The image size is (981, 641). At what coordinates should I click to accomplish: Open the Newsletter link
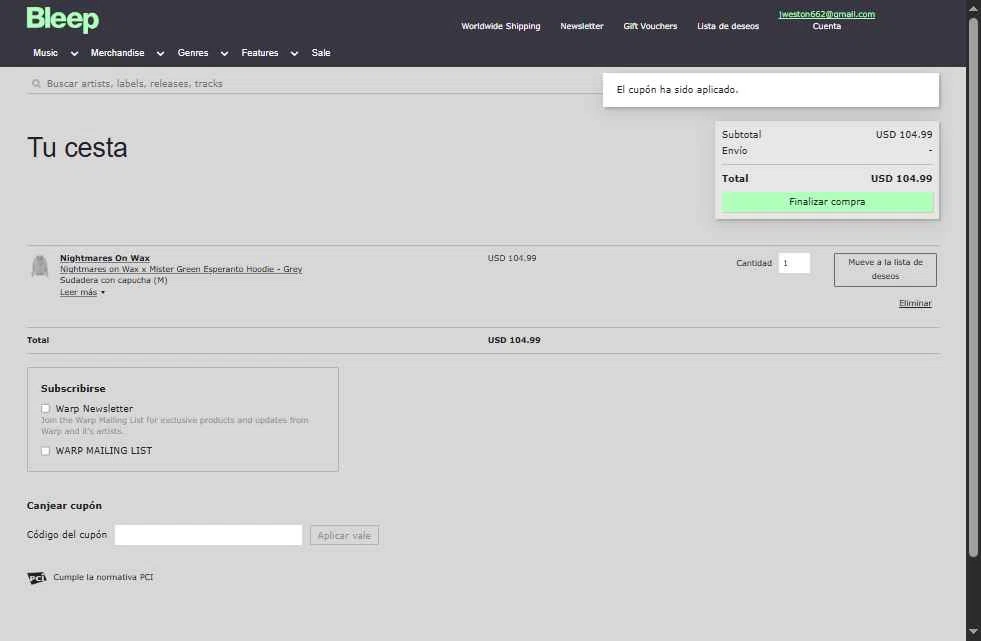(582, 26)
